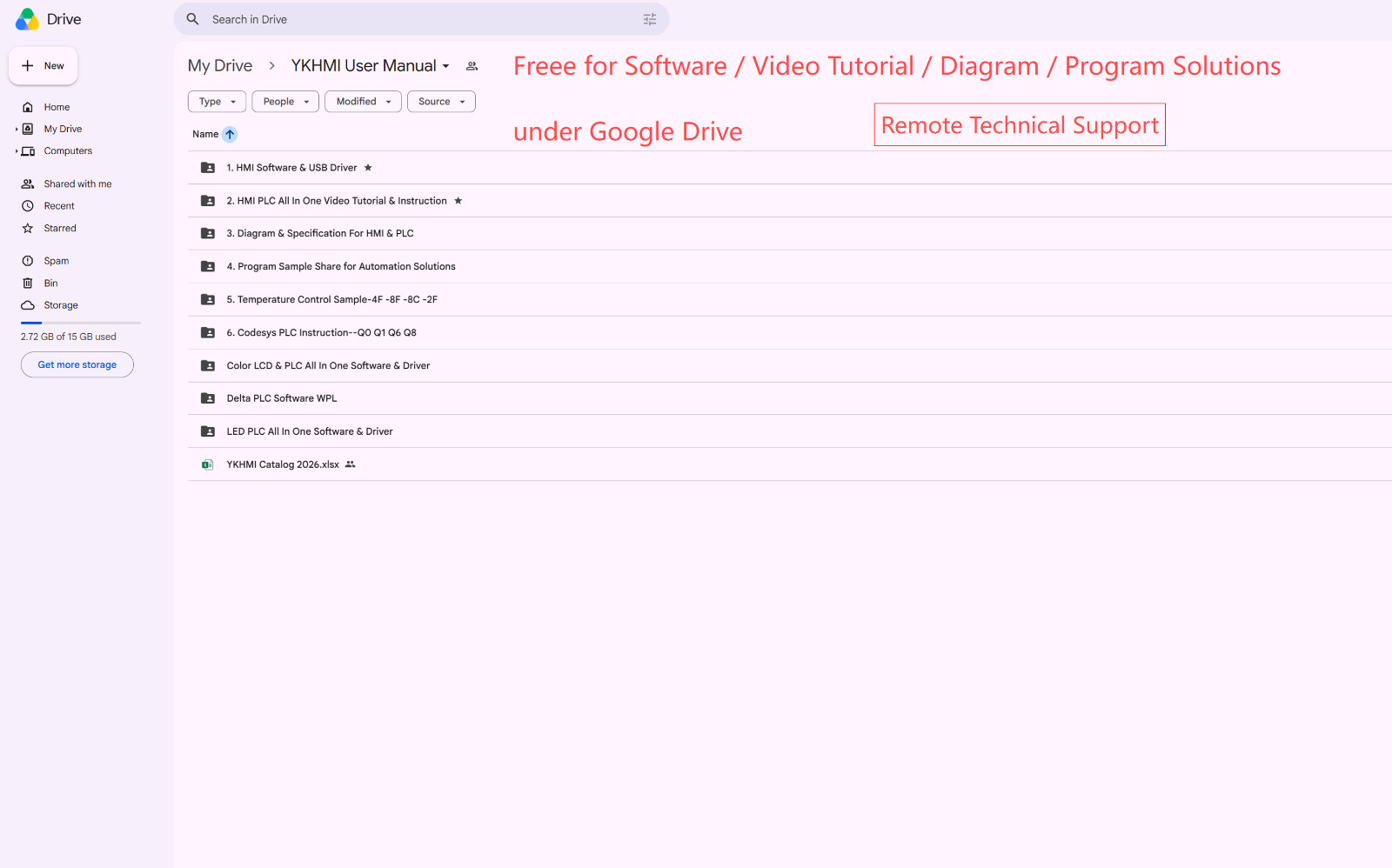
Task: Click folder icon of Color LCD & PLC
Action: pyautogui.click(x=208, y=366)
